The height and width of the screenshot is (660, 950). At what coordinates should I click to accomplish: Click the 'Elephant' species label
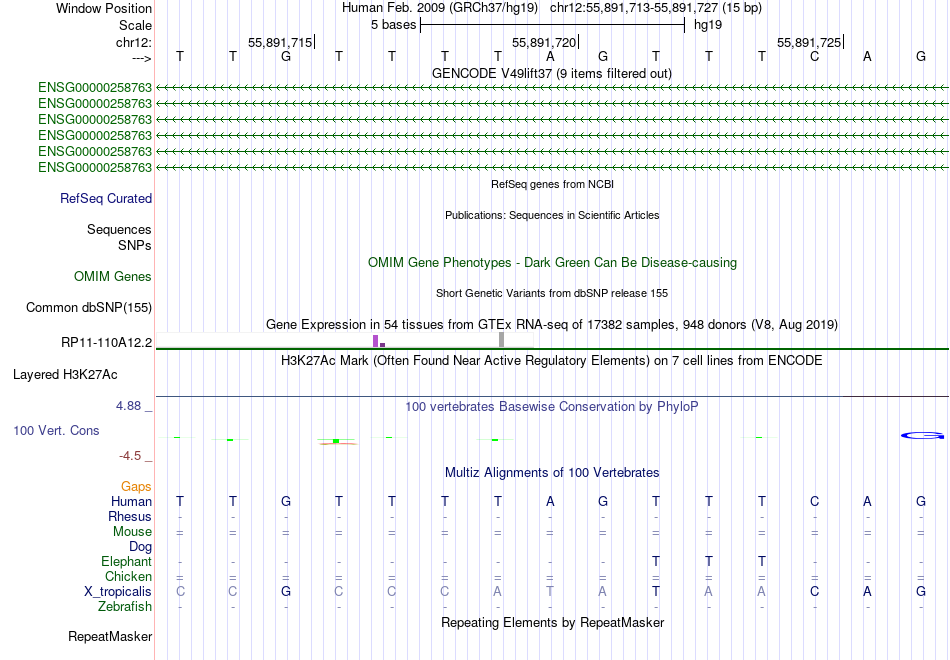click(127, 561)
